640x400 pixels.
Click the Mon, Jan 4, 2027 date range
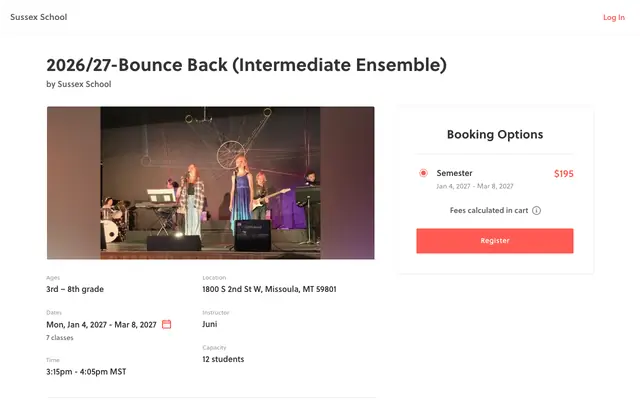click(x=101, y=325)
